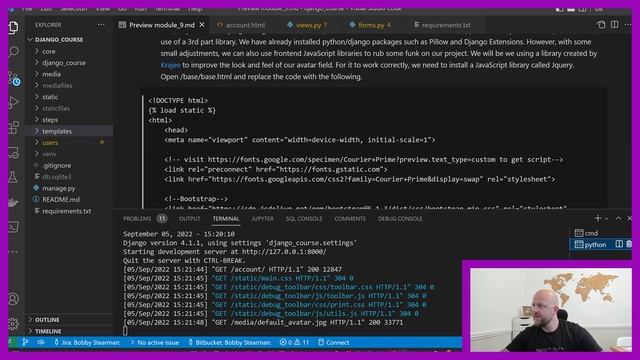Click the eye icon in the status bar
This screenshot has height=360, width=640.
point(41,342)
